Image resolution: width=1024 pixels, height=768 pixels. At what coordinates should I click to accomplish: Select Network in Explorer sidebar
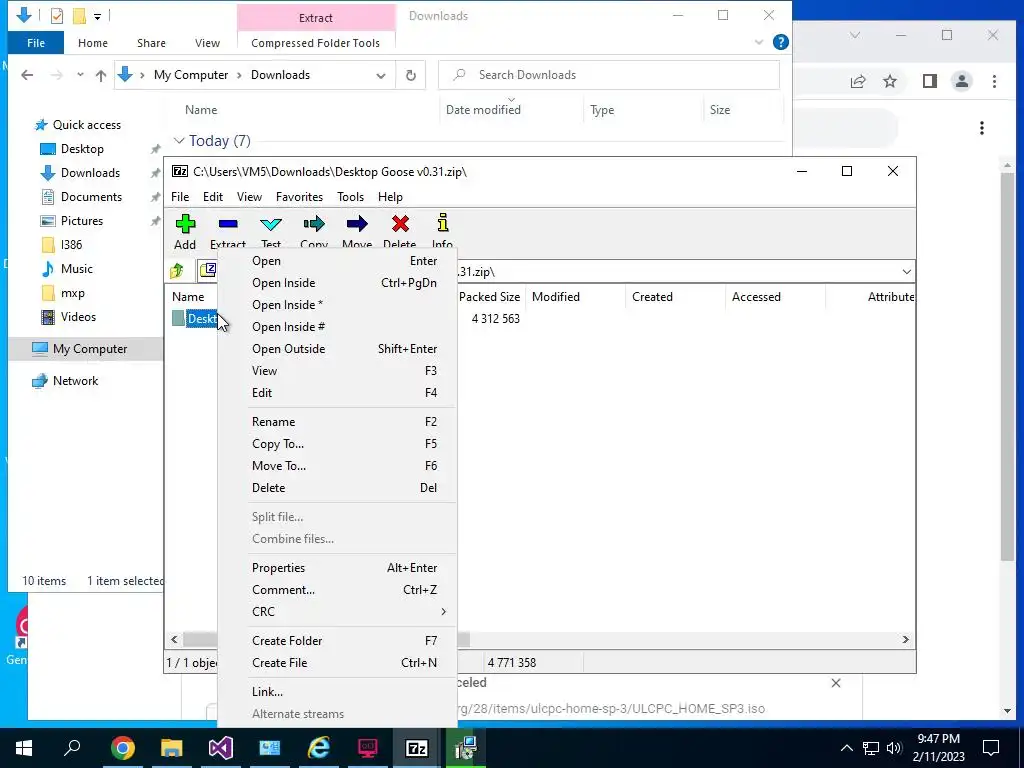point(75,381)
